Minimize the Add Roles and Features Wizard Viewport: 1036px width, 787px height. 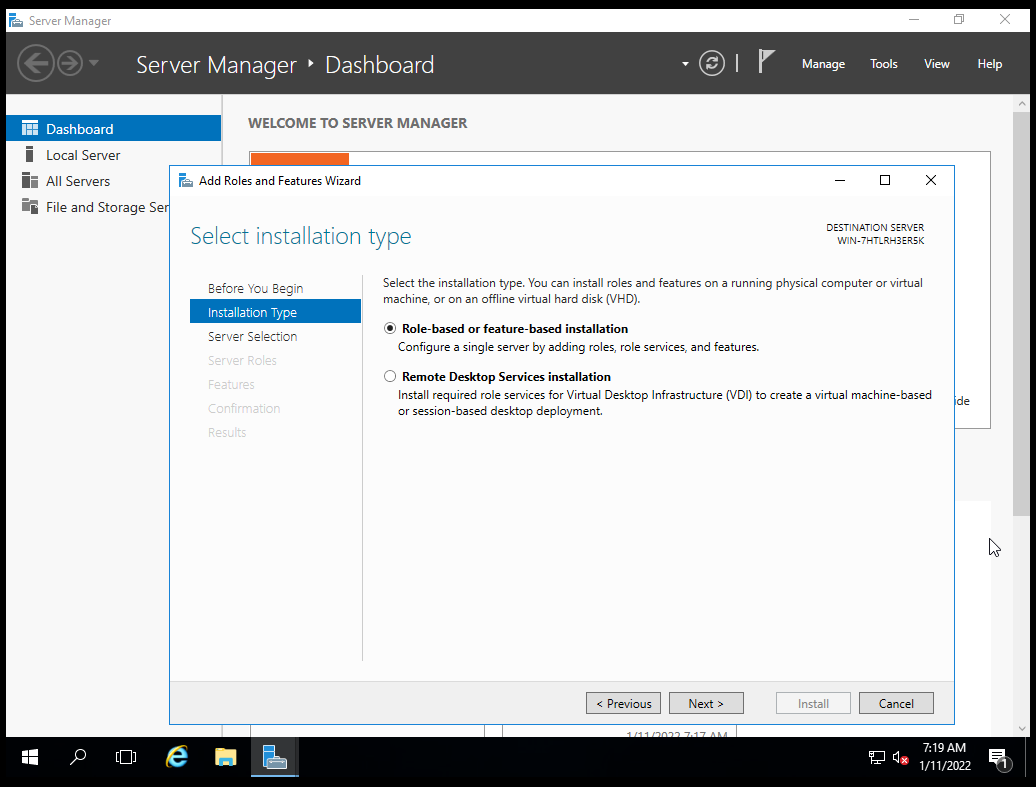840,180
